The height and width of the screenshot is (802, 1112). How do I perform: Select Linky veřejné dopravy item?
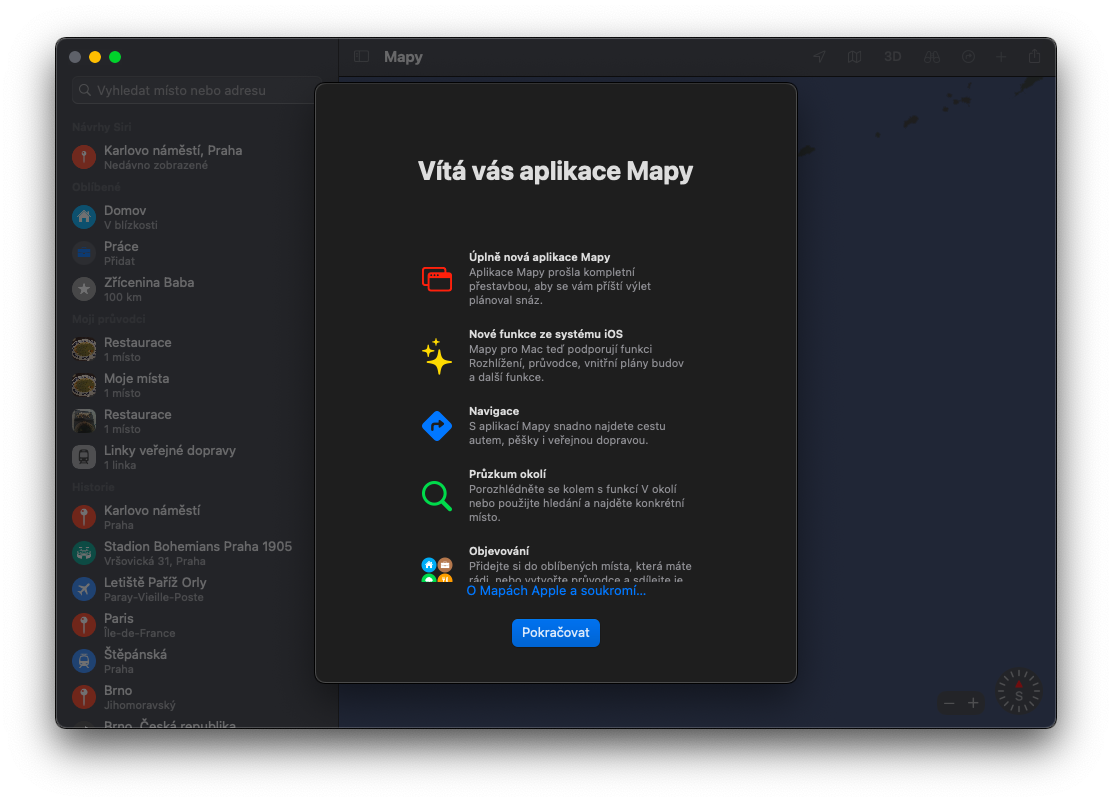pyautogui.click(x=196, y=457)
